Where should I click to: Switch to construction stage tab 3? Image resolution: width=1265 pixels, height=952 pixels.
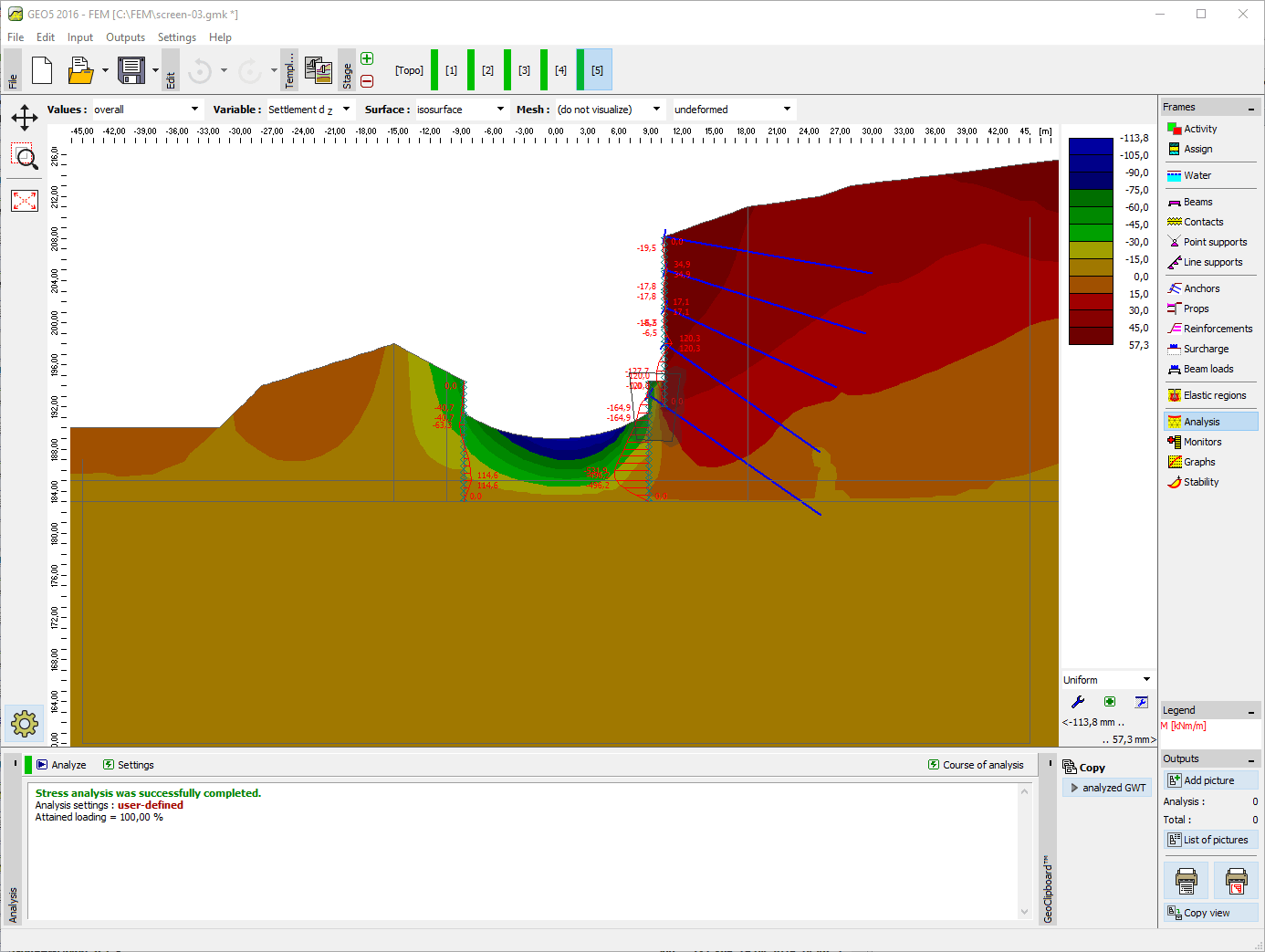pos(524,69)
